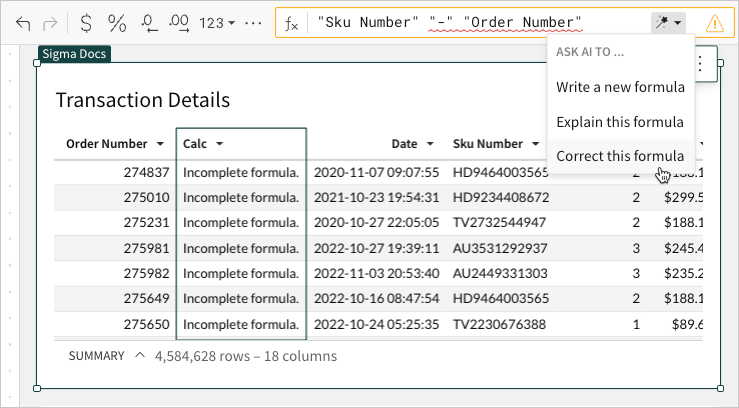
Task: Click the undo arrow icon
Action: [x=24, y=23]
